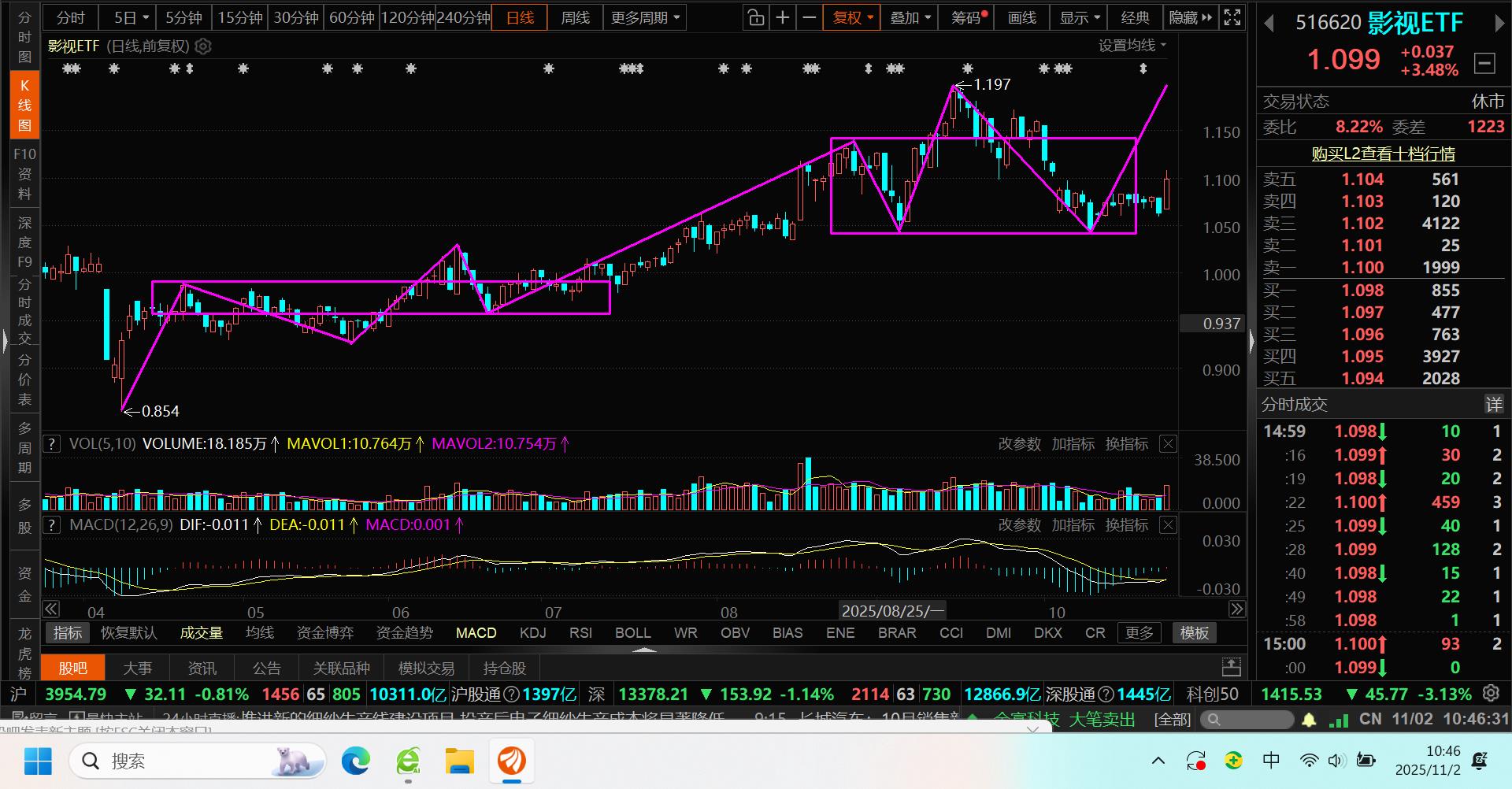The height and width of the screenshot is (789, 1512).
Task: Expand the 更多周期 period dropdown
Action: [x=645, y=17]
